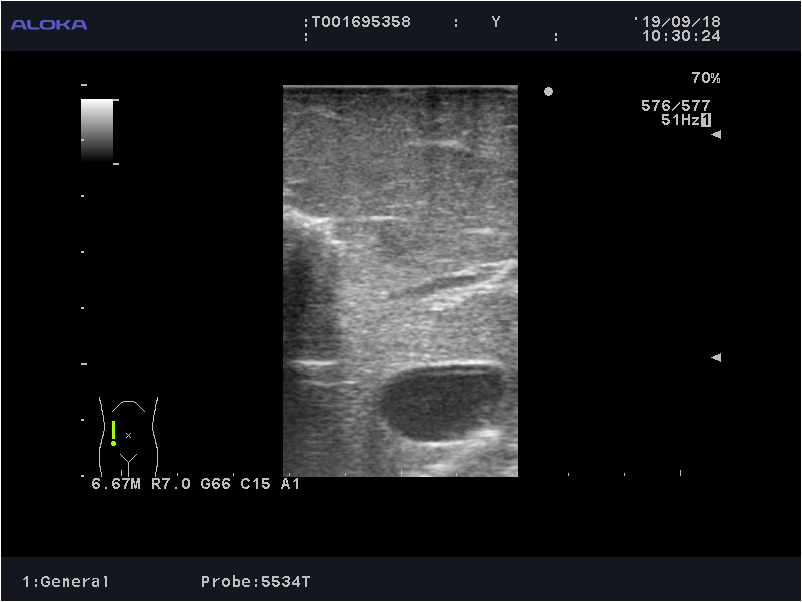
Task: Select the green probe position marker
Action: [114, 433]
